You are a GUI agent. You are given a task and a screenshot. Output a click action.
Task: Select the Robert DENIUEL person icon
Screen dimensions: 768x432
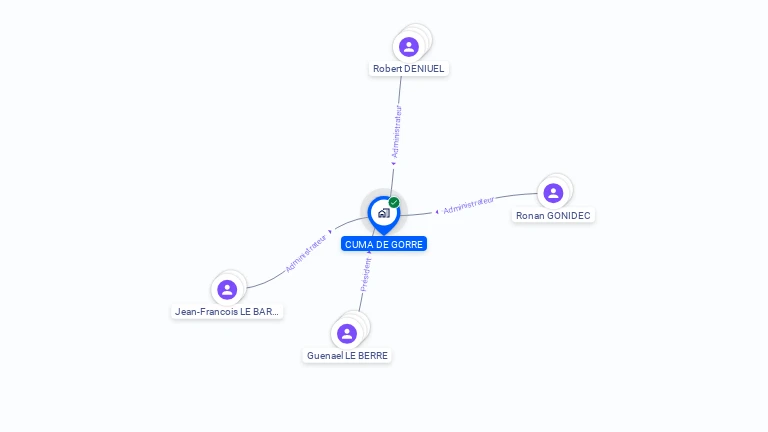pyautogui.click(x=408, y=47)
